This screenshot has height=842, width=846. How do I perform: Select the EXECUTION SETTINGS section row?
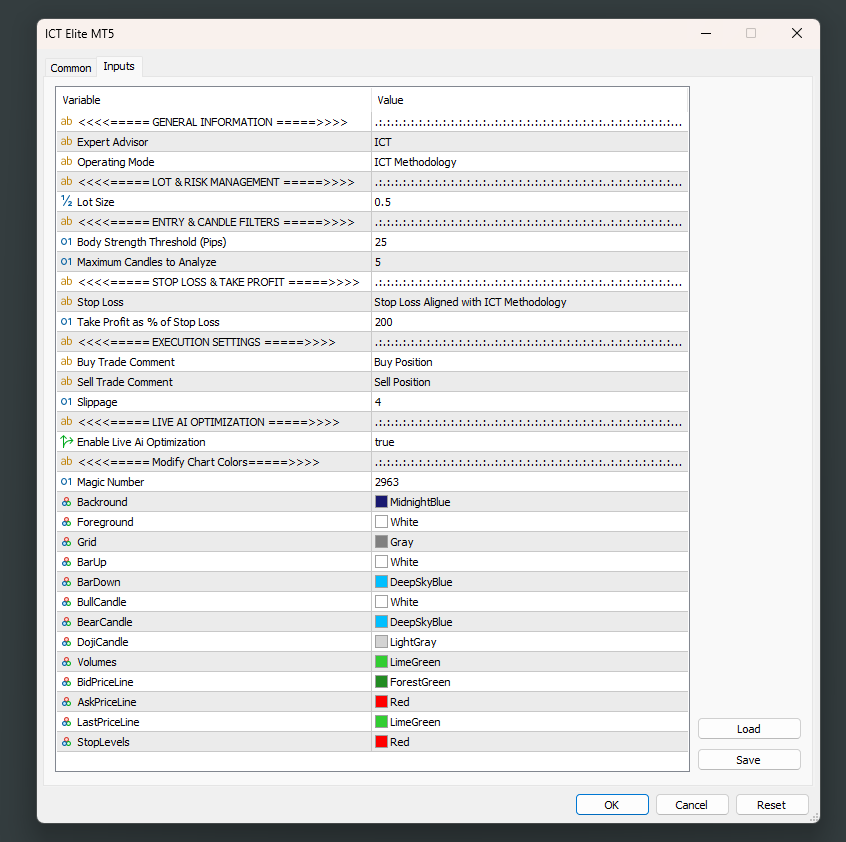(372, 341)
